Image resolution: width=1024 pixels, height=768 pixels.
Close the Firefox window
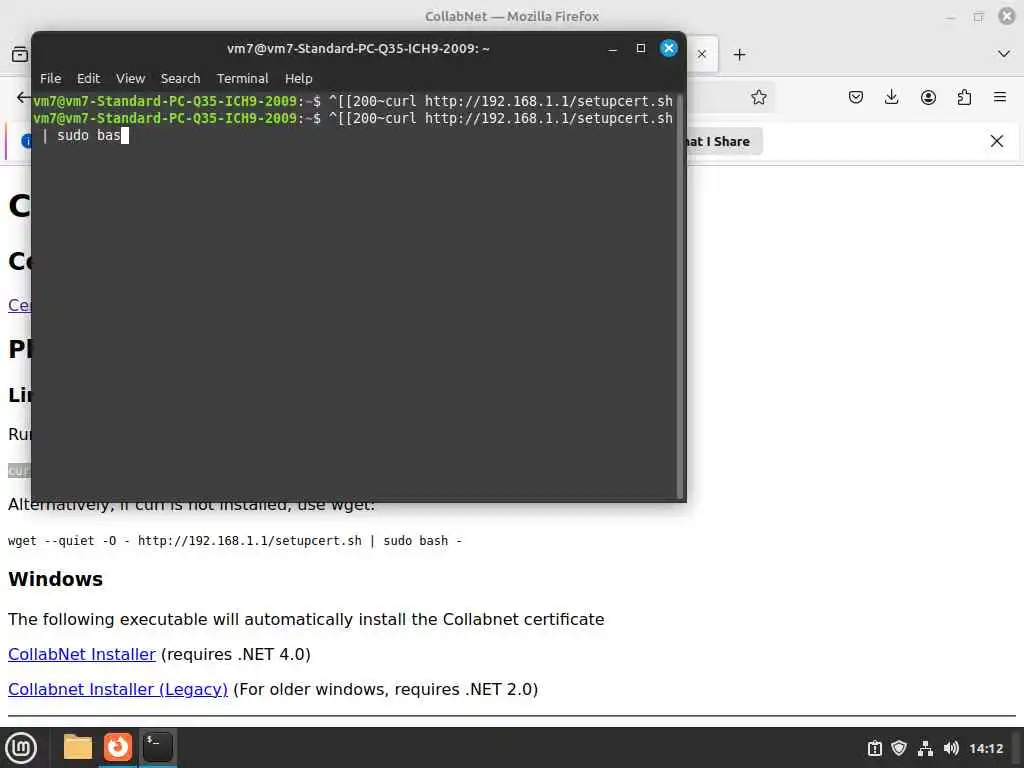click(x=1007, y=16)
